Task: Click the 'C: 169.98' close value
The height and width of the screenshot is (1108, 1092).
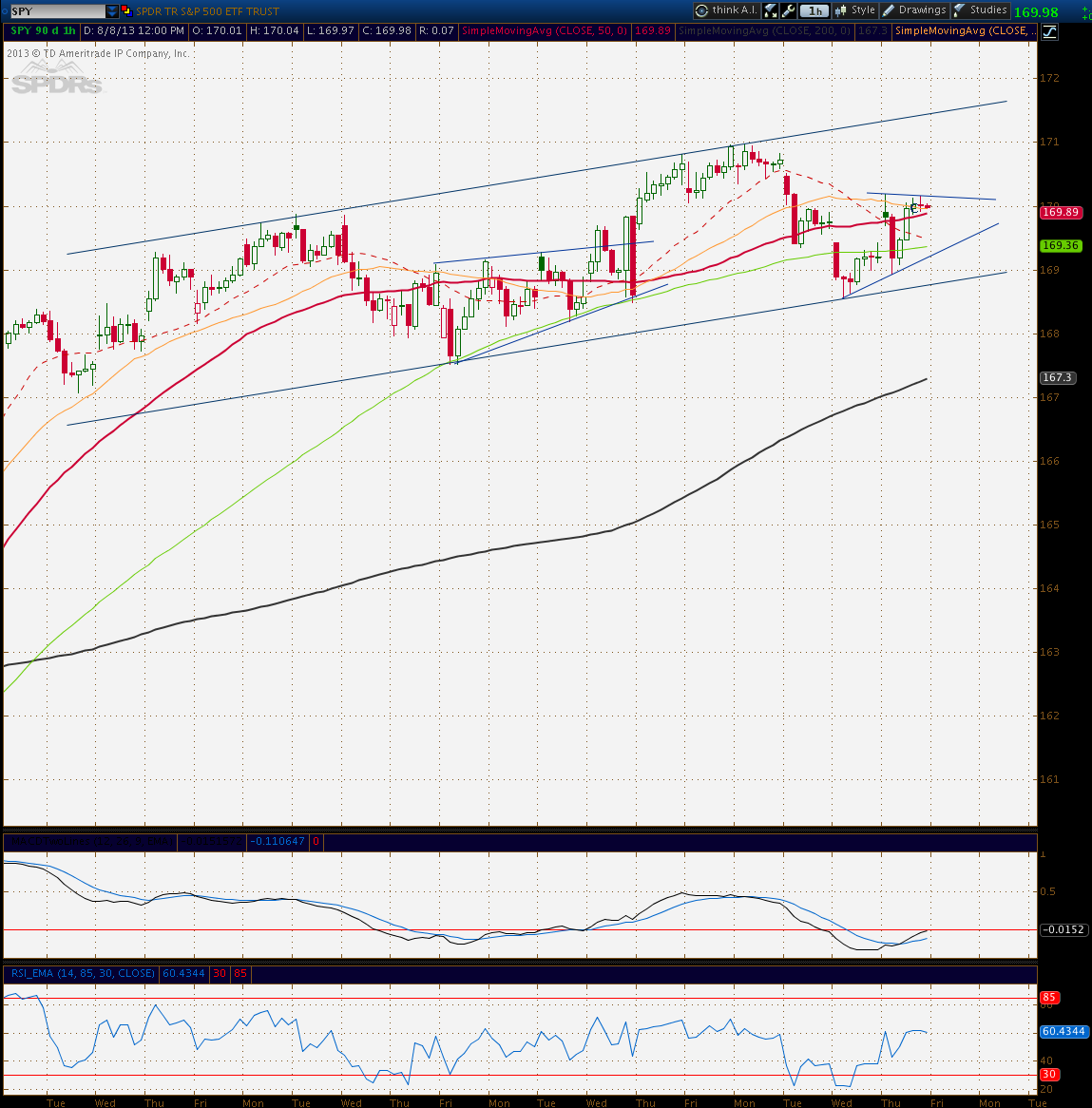Action: click(388, 31)
